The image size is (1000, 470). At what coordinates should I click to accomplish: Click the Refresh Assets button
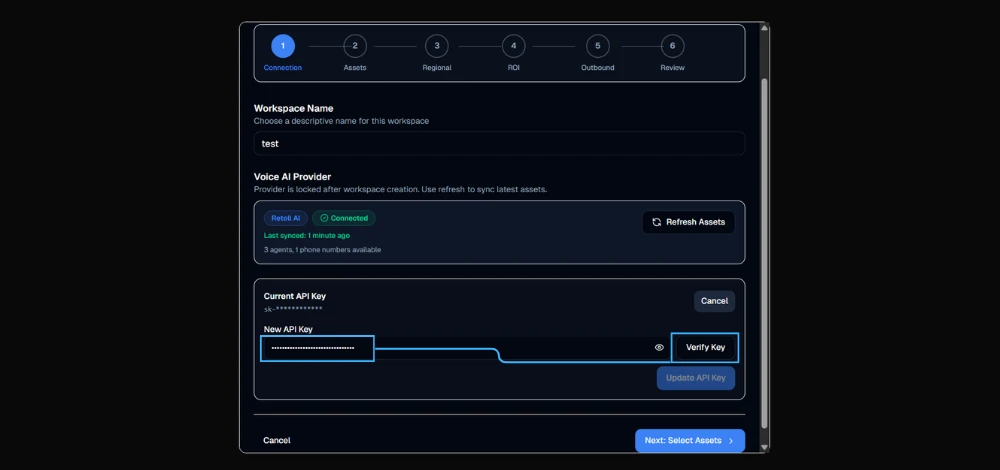click(x=688, y=223)
